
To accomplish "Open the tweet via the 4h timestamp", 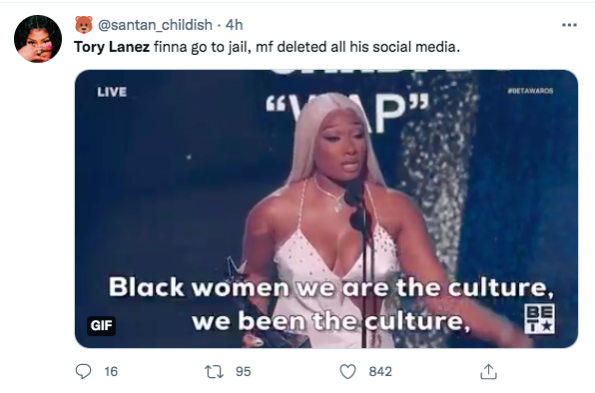I will (x=234, y=25).
